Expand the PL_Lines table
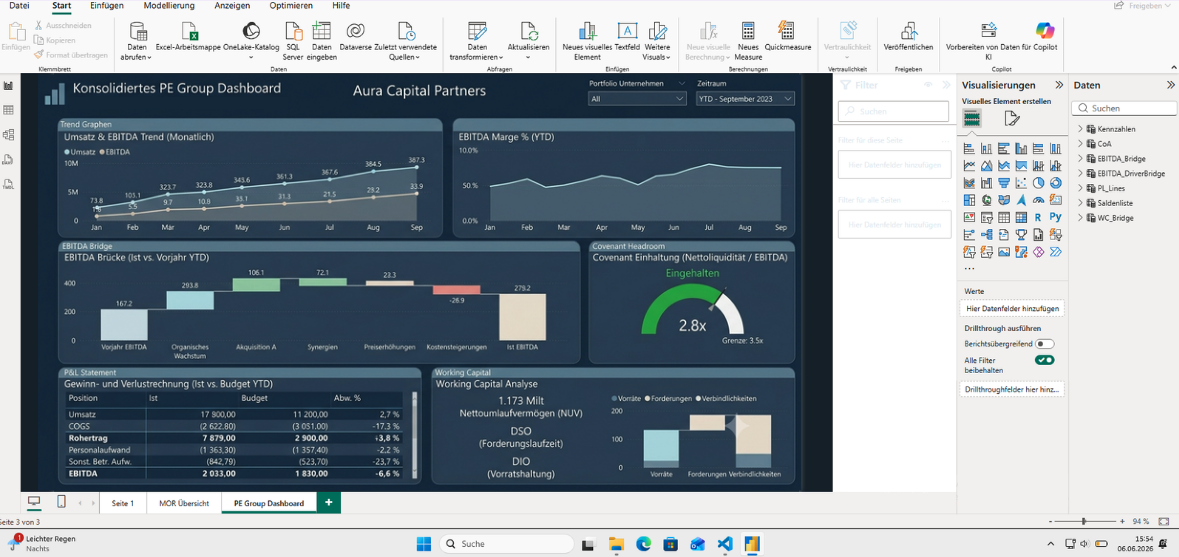Screen dimensions: 1179x557 tap(1082, 188)
